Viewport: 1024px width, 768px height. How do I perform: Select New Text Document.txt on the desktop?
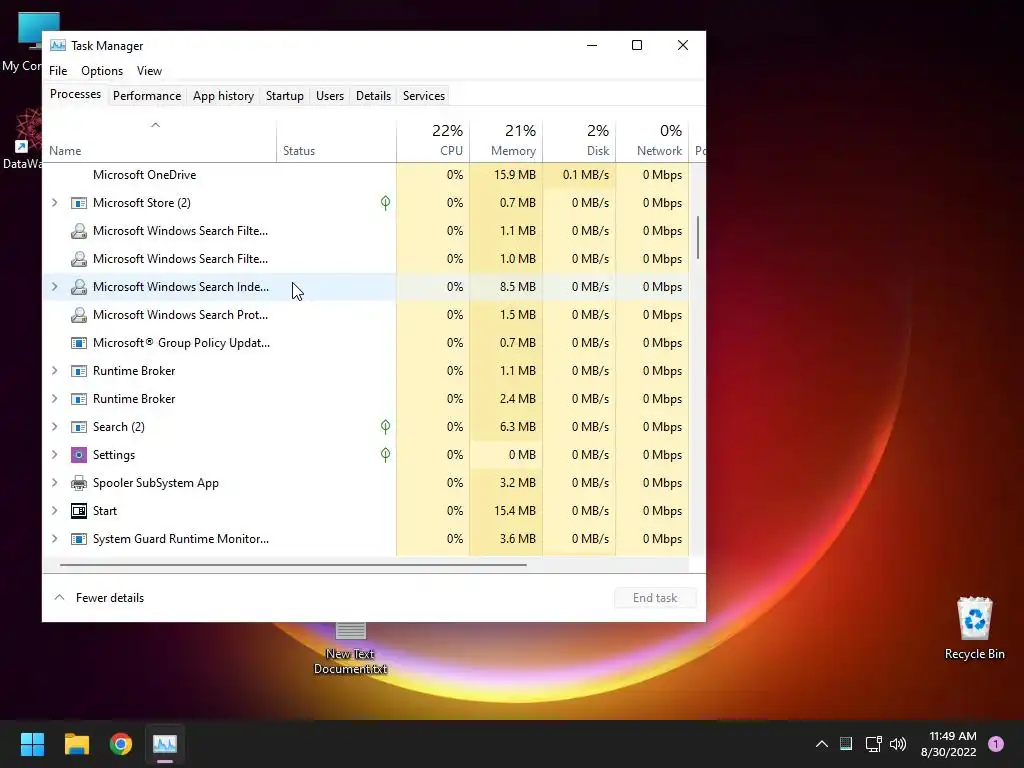(x=351, y=650)
